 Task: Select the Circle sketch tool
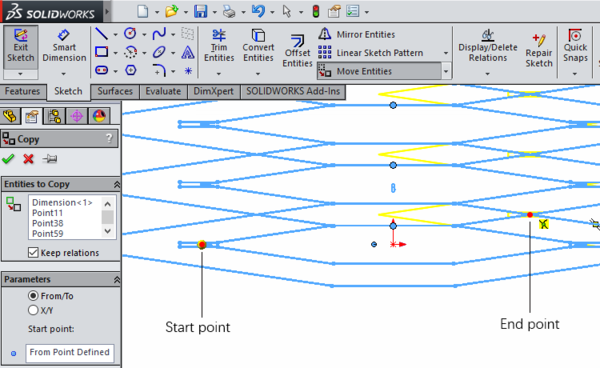[130, 34]
